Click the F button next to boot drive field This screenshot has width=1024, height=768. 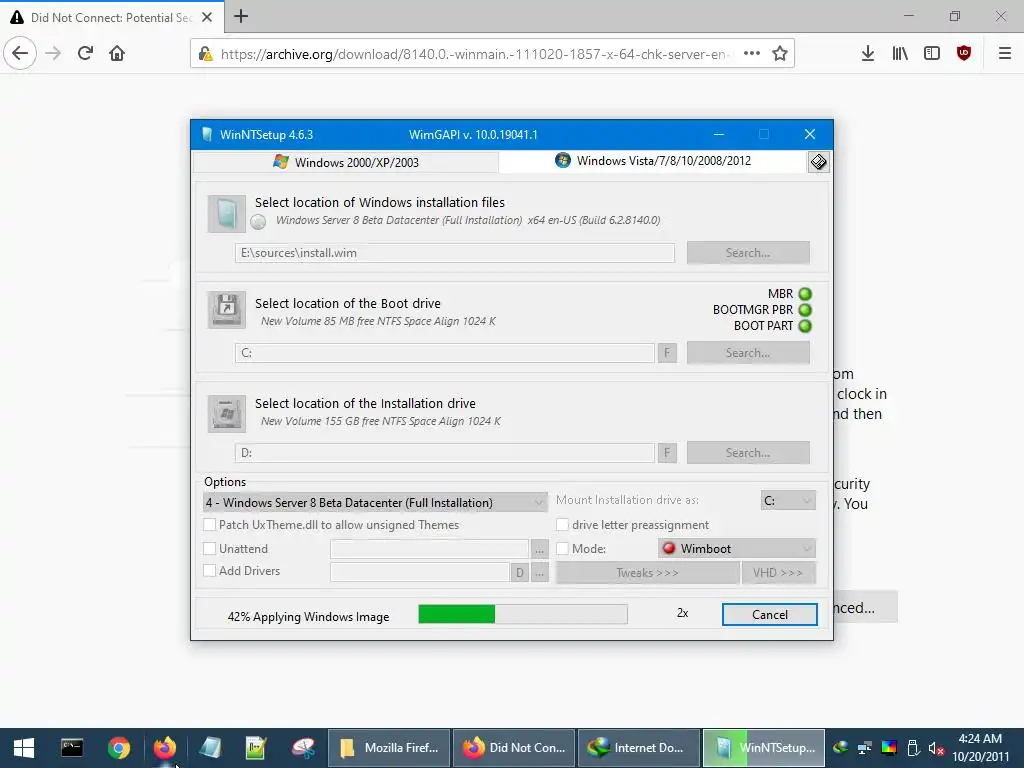(x=667, y=353)
